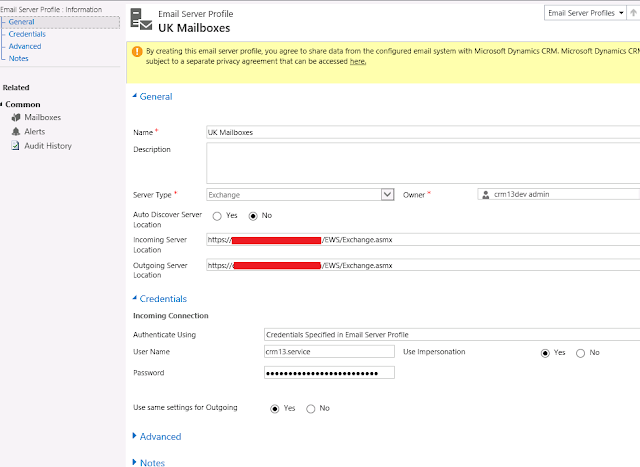
Task: Open the Mailboxes related link
Action: click(42, 118)
